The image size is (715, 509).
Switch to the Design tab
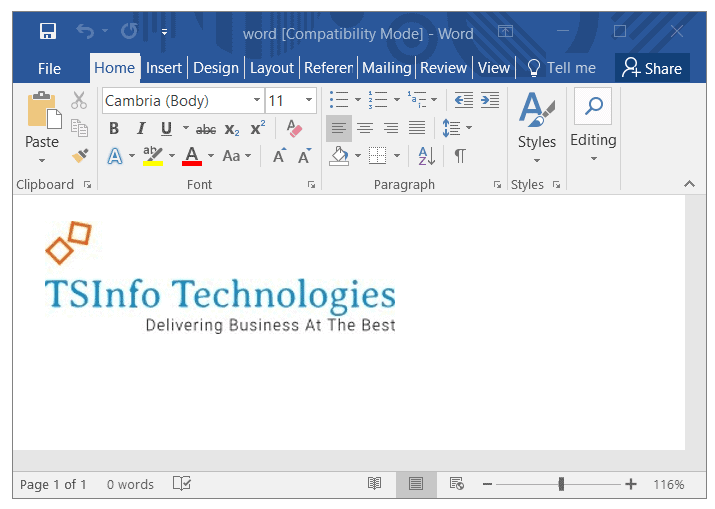(216, 68)
